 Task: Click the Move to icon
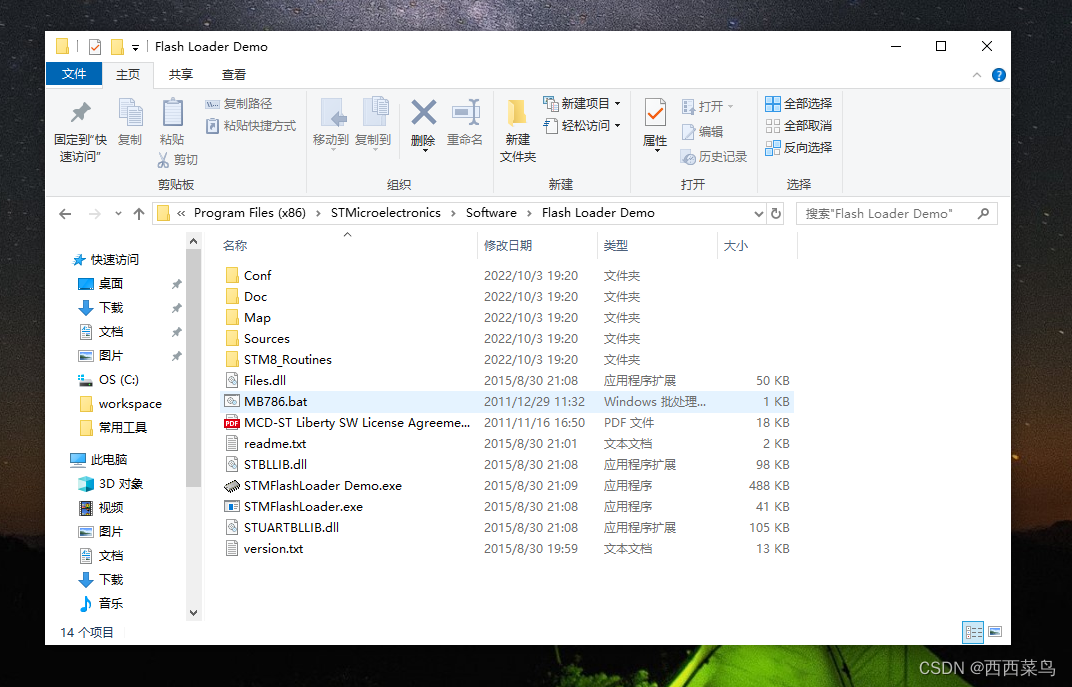[334, 113]
